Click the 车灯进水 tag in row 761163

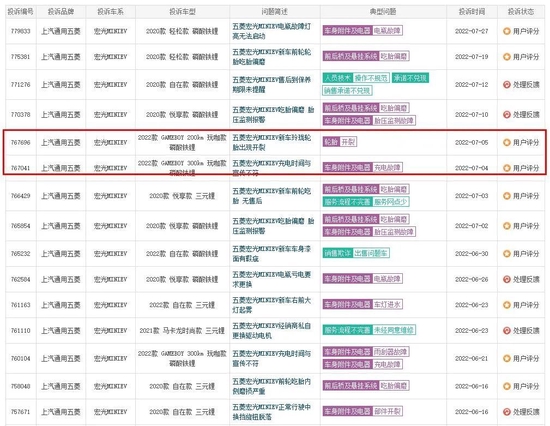pos(387,304)
